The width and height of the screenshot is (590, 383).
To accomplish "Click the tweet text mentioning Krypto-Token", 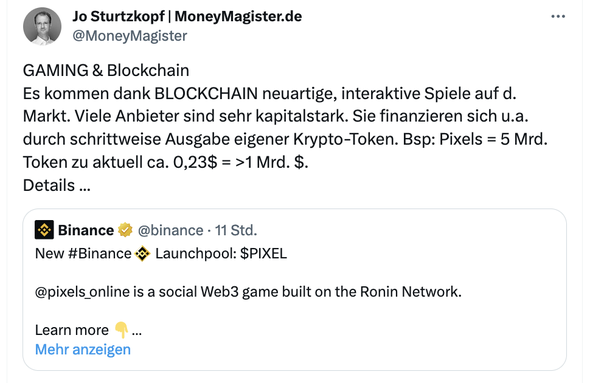I will coord(285,140).
